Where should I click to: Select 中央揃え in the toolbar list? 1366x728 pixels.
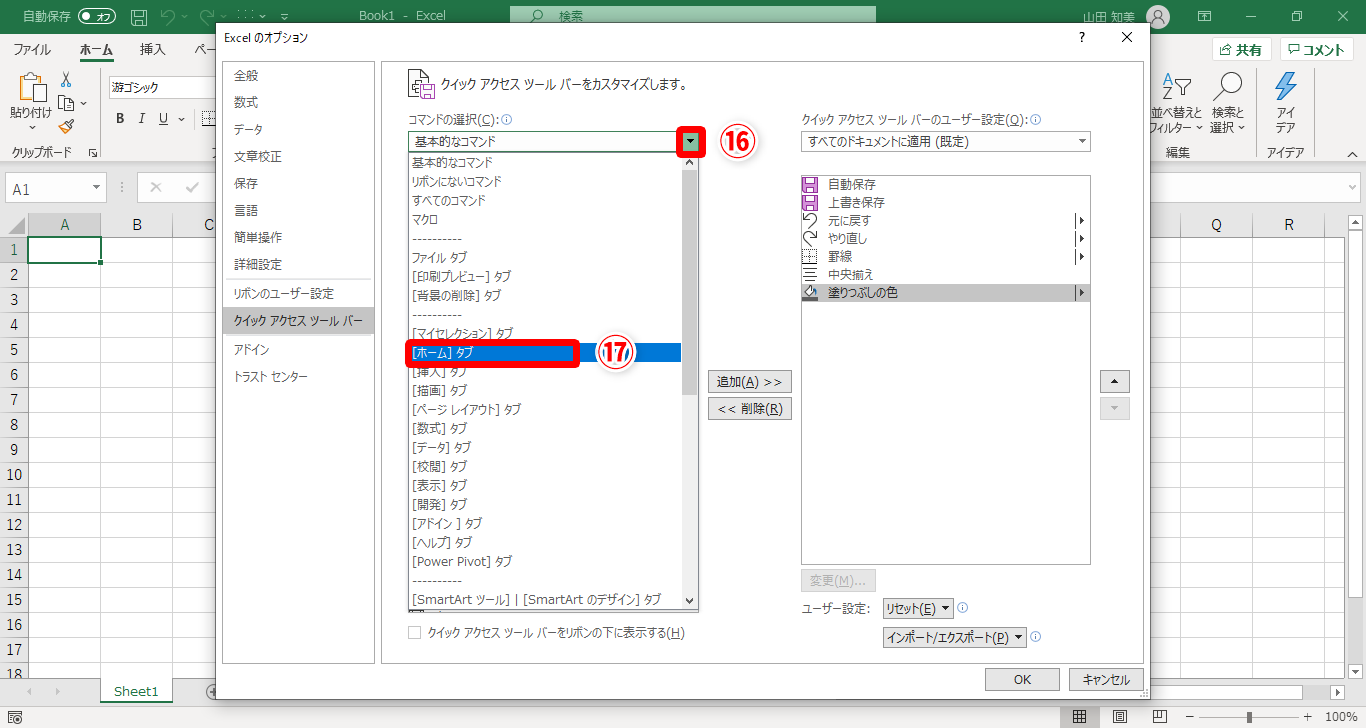[x=945, y=275]
